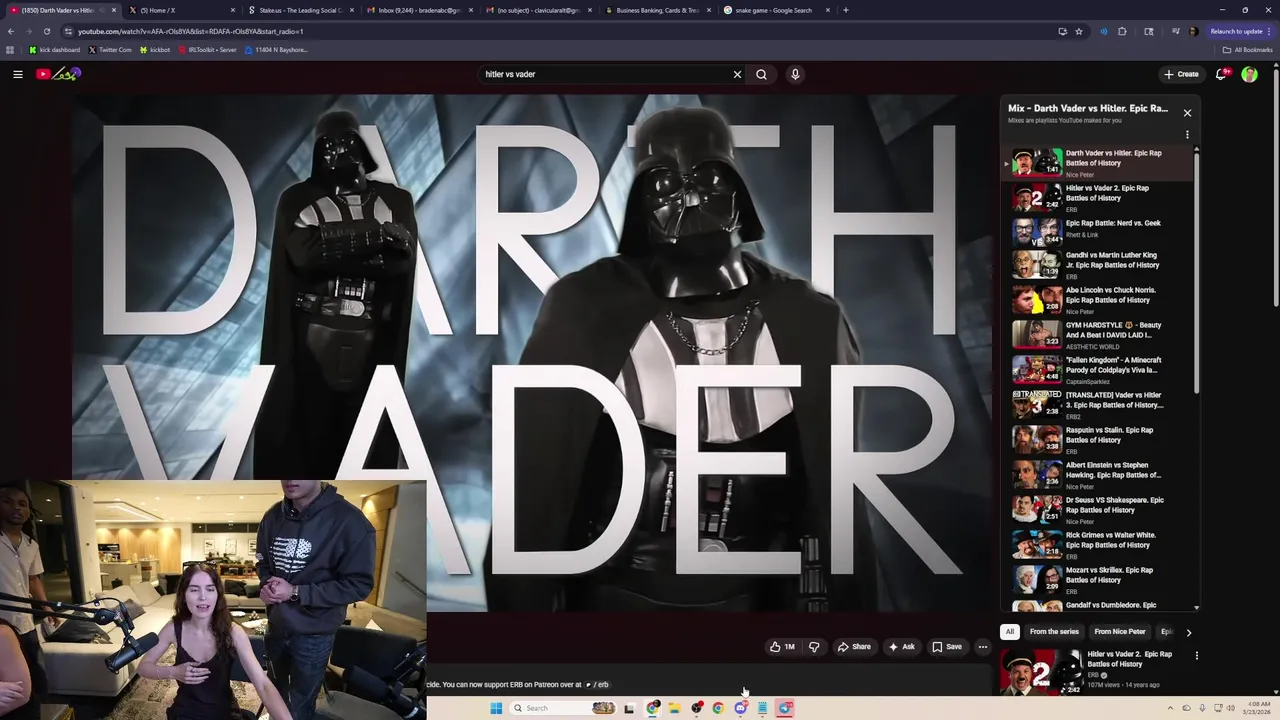Play 'Rasputin vs Stalin' from Mix

[1098, 440]
